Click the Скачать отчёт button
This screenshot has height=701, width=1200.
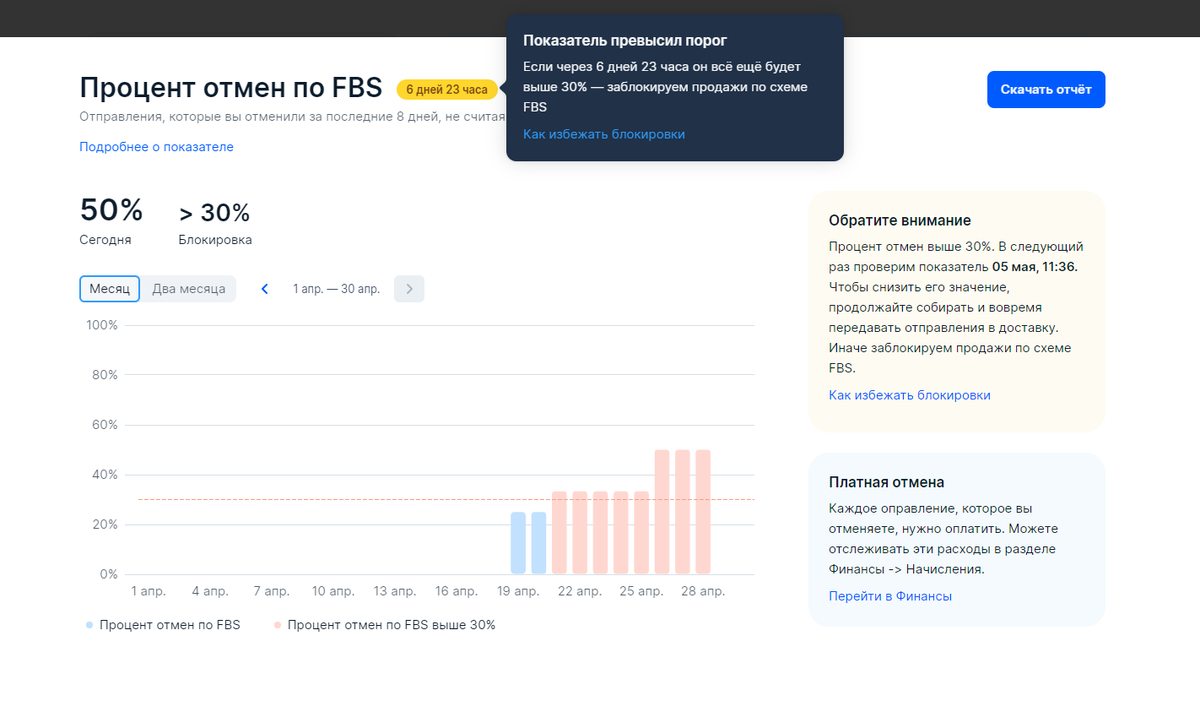click(1046, 89)
